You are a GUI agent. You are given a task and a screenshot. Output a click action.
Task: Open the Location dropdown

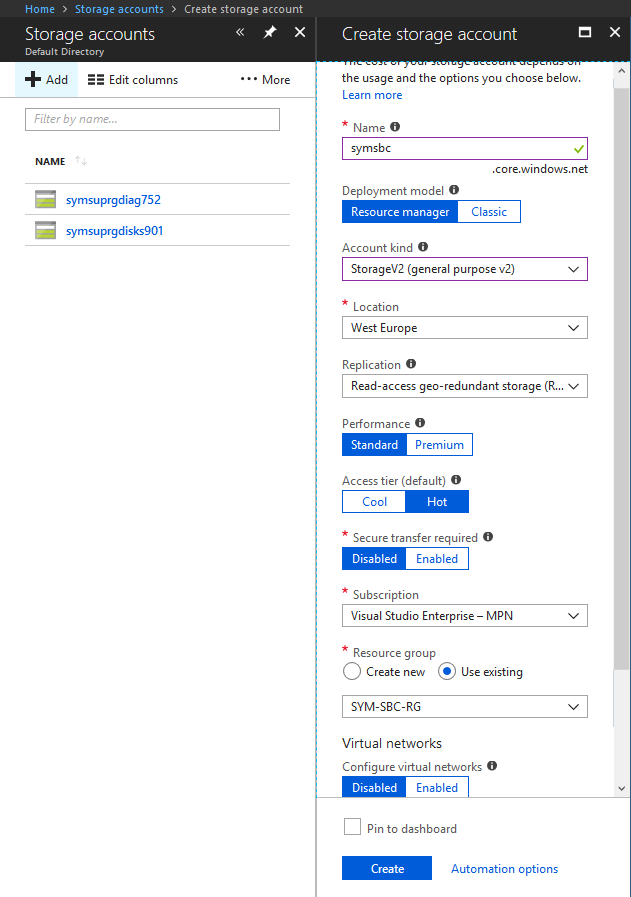click(x=465, y=328)
